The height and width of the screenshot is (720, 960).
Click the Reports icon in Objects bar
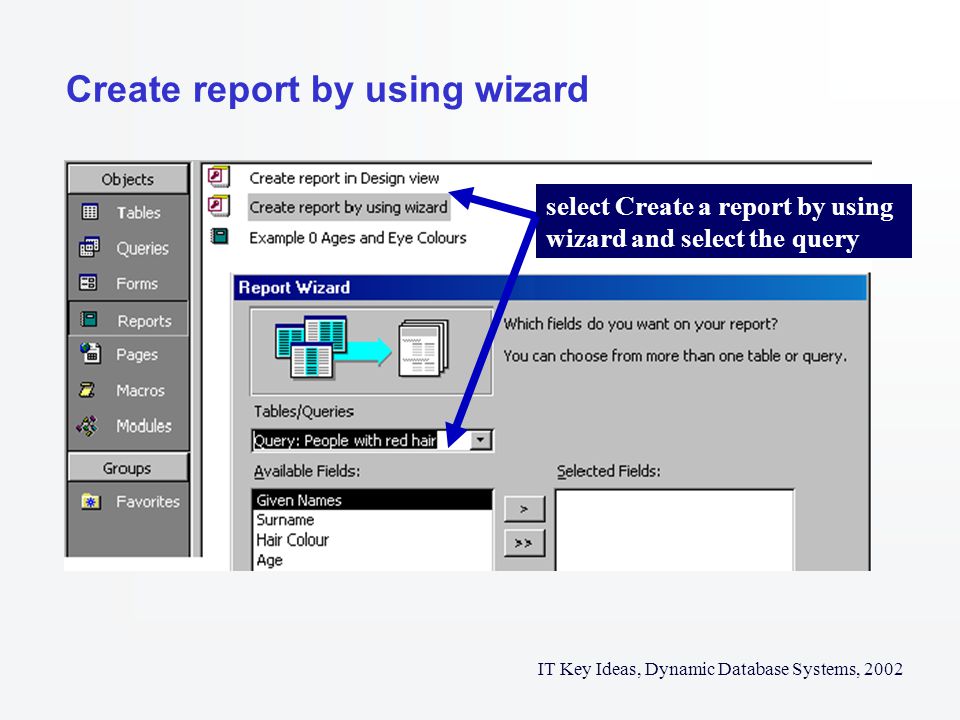point(89,319)
